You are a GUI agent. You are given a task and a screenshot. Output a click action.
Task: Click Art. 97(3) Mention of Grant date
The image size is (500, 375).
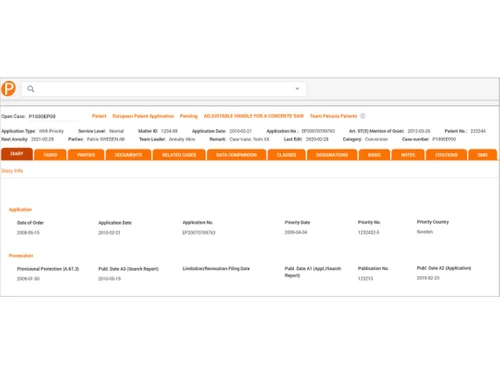click(419, 131)
